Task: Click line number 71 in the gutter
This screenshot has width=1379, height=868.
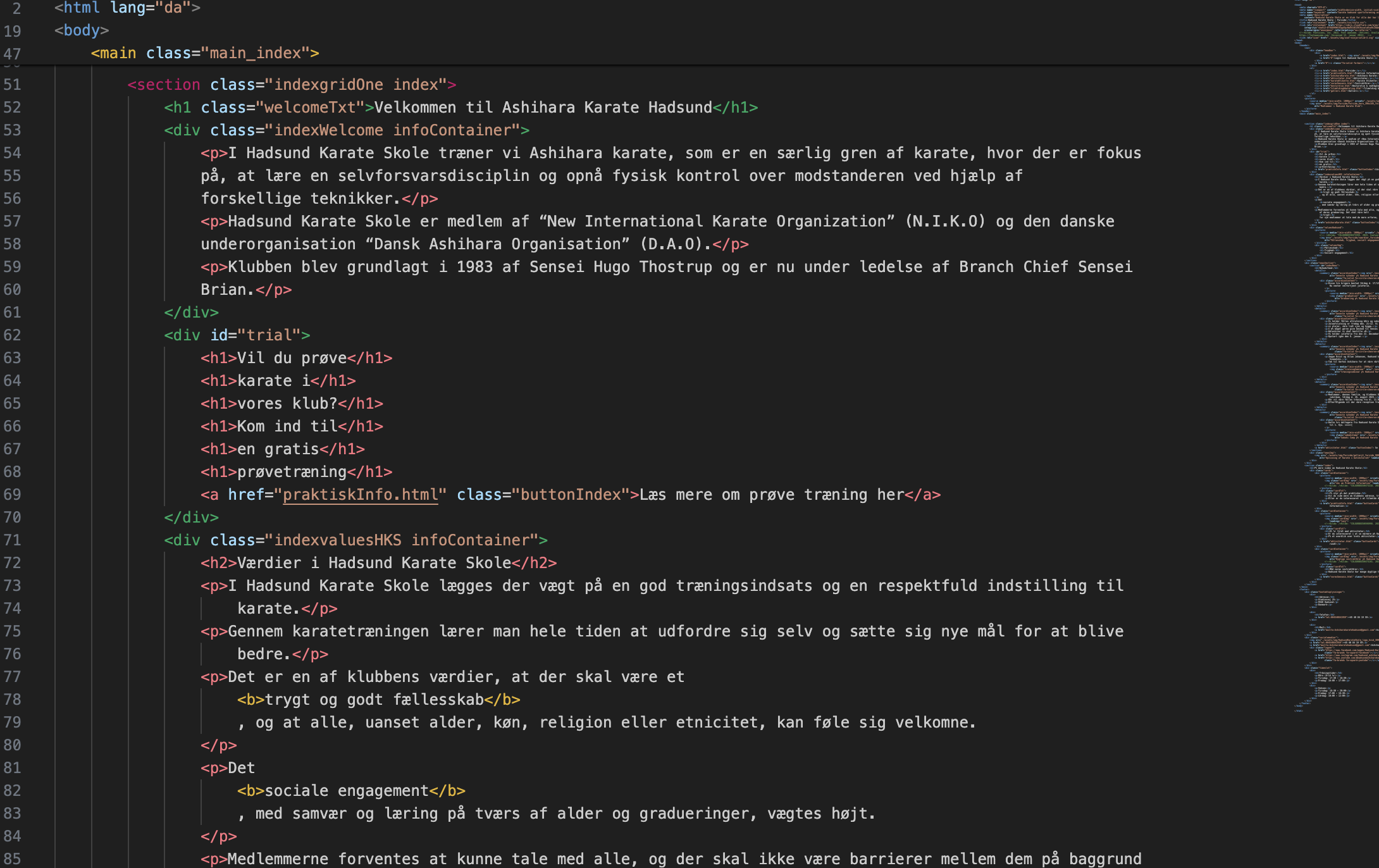Action: (13, 540)
